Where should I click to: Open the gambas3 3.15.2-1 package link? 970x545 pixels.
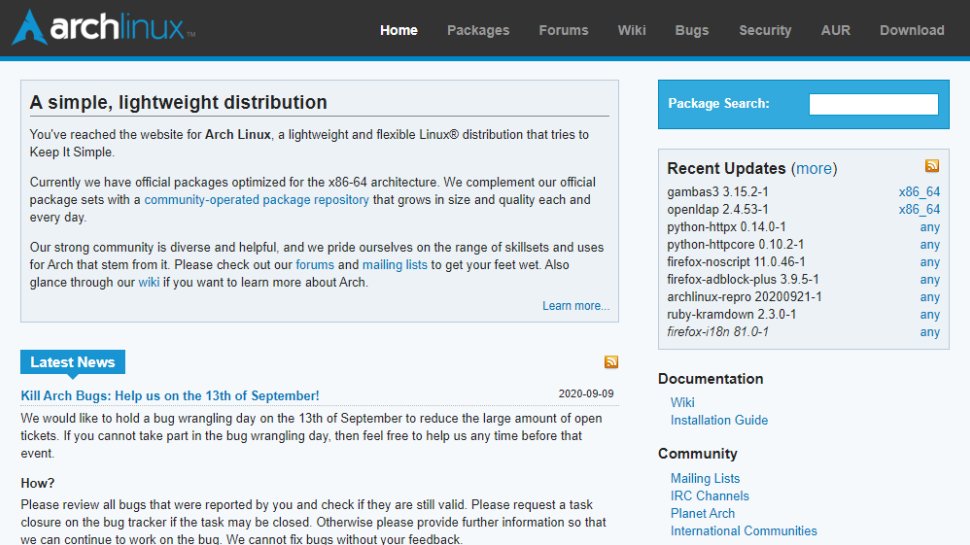coord(718,192)
